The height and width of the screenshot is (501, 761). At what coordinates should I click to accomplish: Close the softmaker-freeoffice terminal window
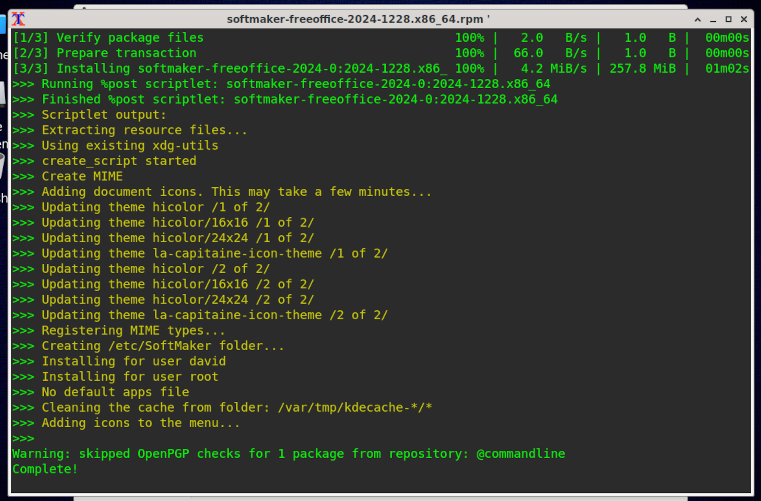click(744, 18)
